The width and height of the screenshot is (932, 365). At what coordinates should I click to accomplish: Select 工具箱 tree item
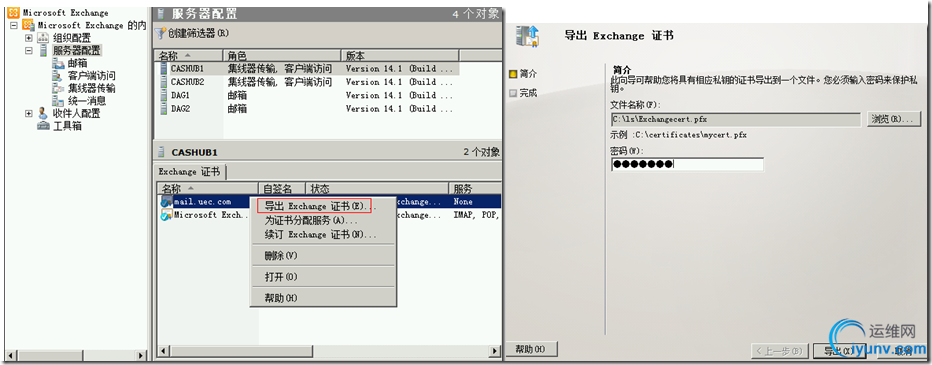tap(67, 125)
